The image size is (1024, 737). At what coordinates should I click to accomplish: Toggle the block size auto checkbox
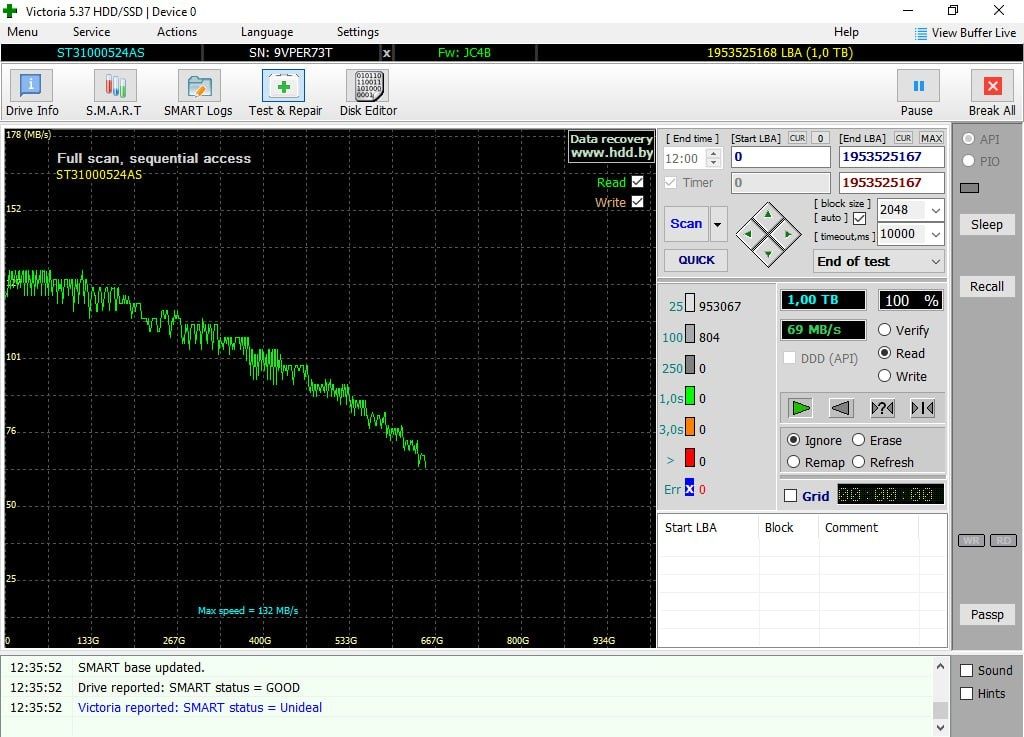click(x=859, y=219)
